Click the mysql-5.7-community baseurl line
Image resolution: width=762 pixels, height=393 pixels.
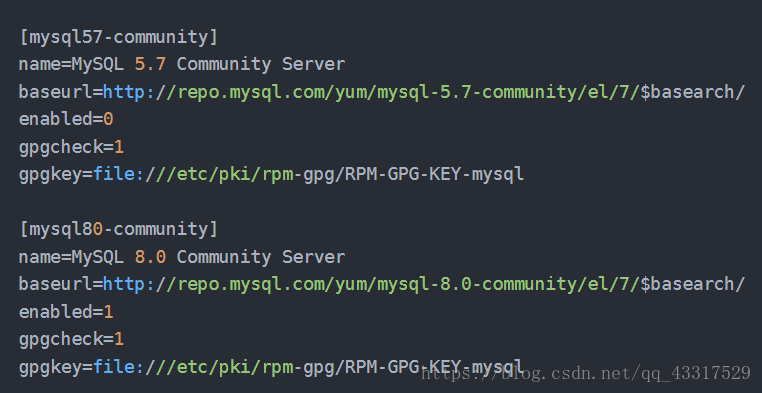tap(381, 92)
